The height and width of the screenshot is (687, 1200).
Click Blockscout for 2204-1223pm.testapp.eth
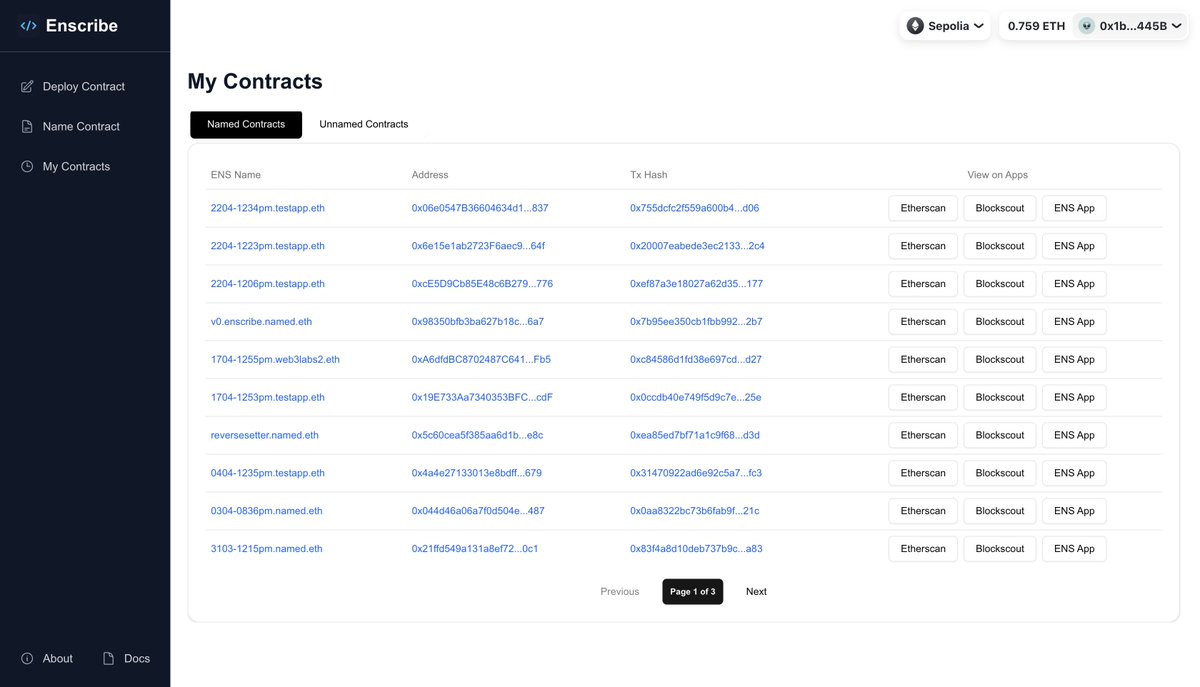(x=1000, y=246)
